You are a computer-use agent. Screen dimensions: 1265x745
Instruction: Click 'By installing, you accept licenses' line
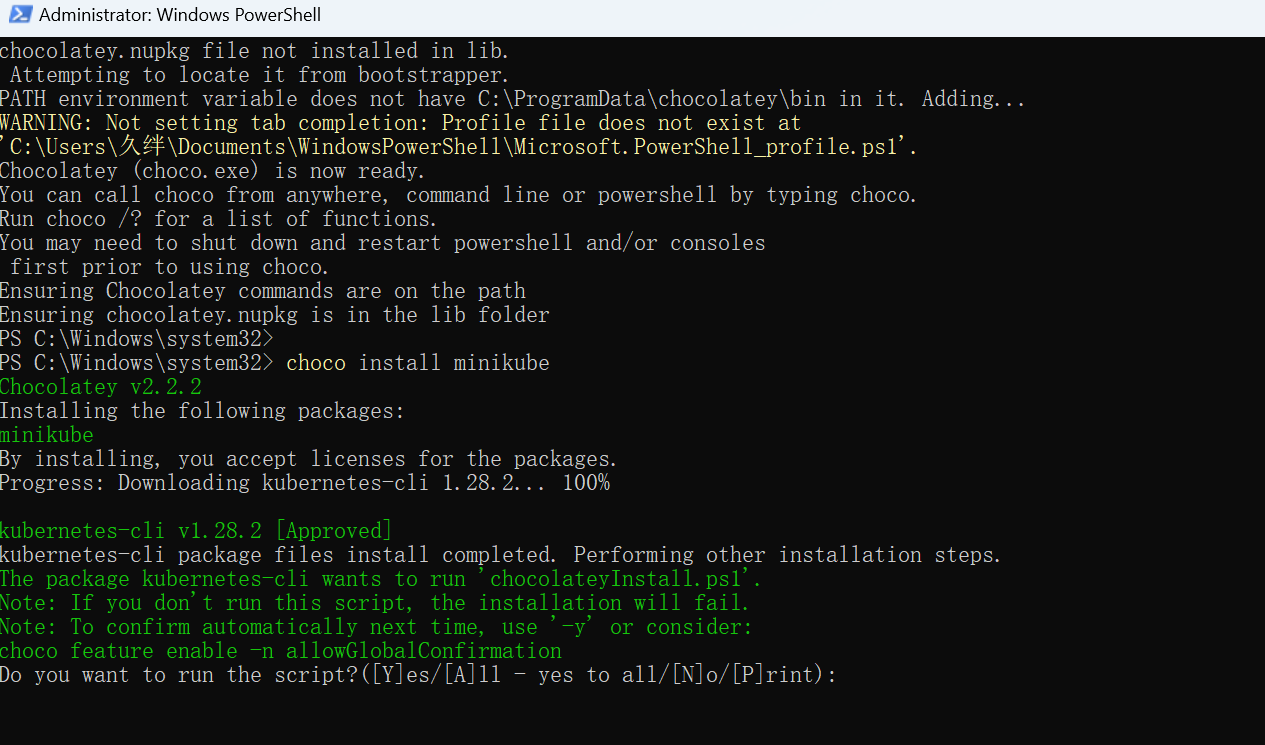309,459
